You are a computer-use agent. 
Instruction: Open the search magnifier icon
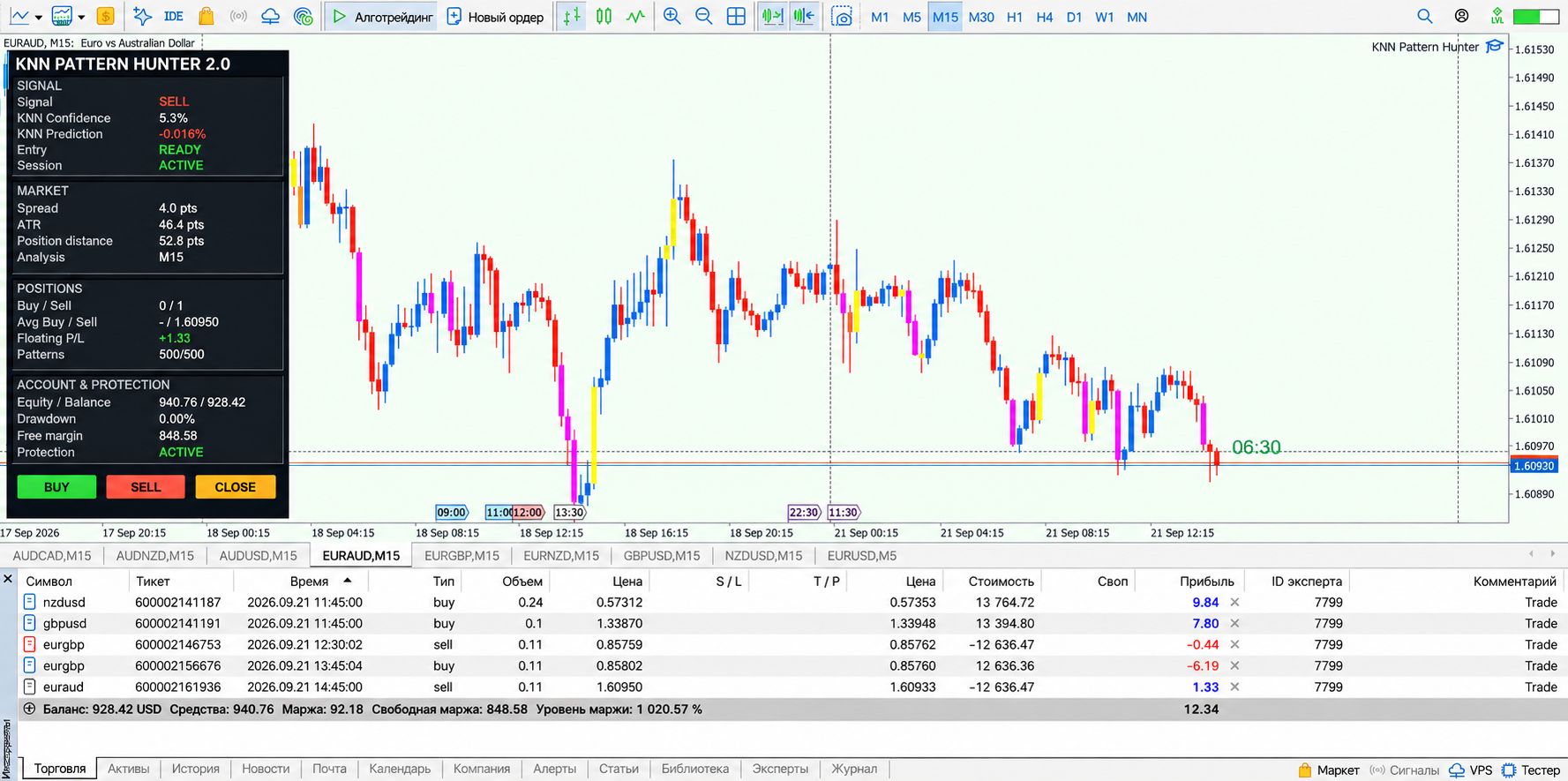(1424, 16)
